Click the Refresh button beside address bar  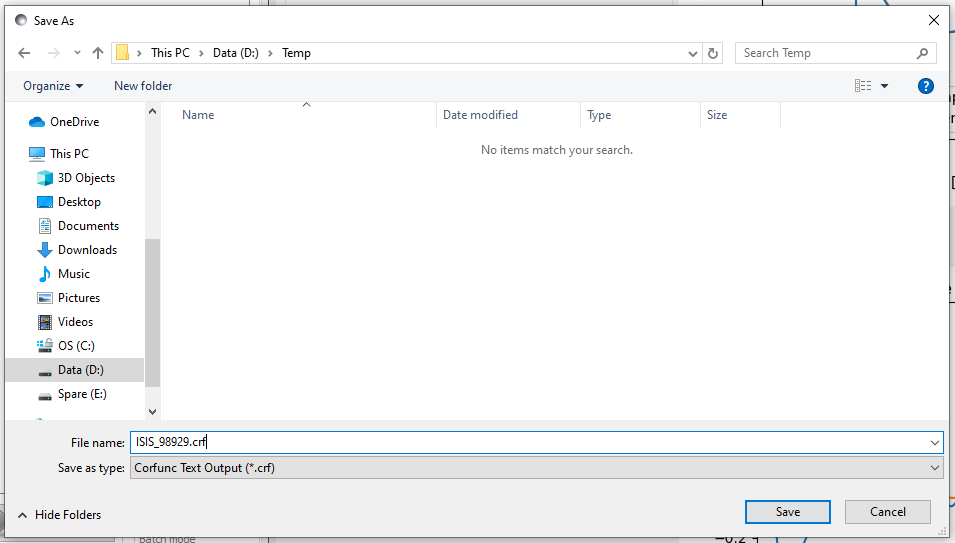tap(713, 53)
